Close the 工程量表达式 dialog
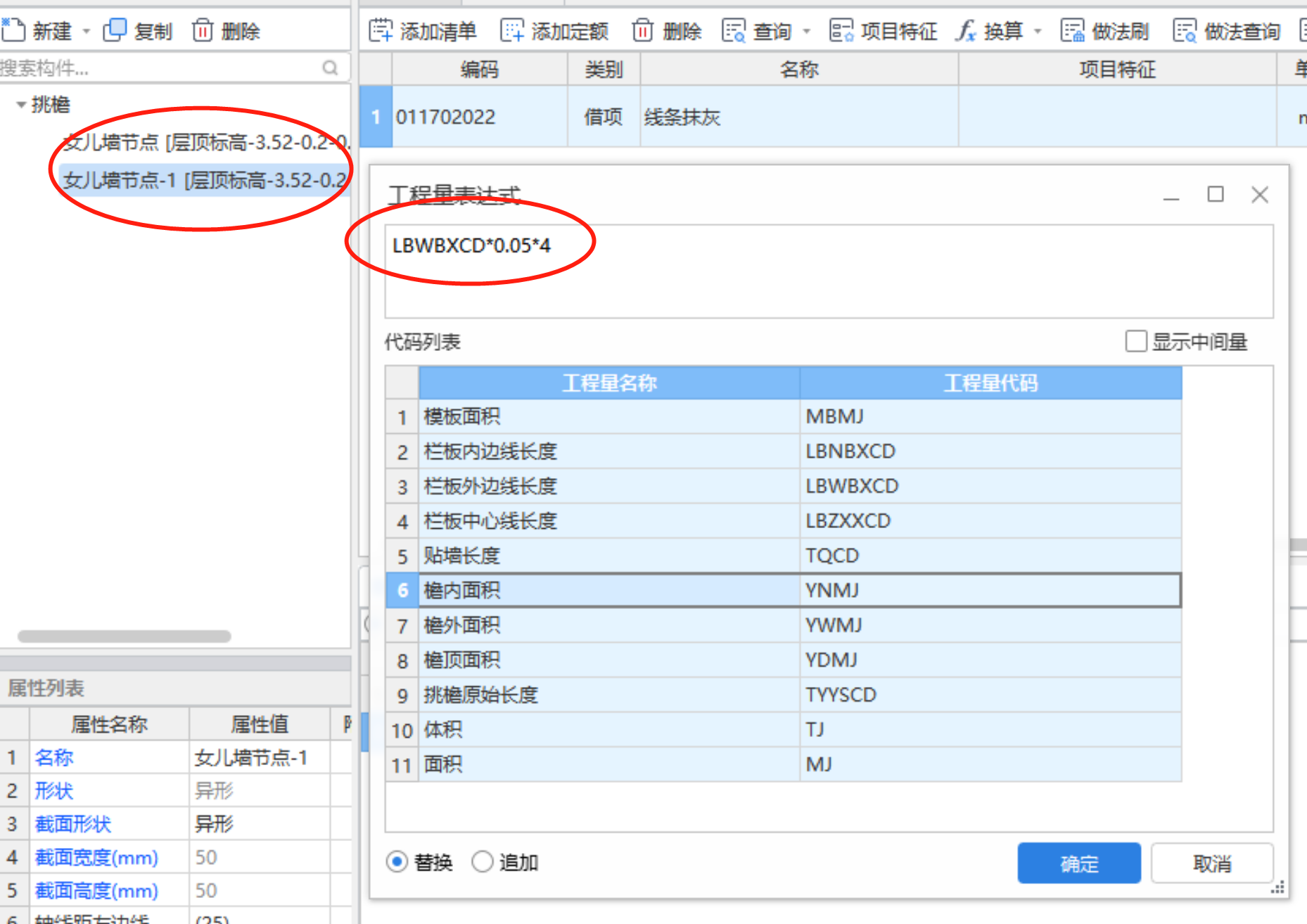 click(x=1260, y=195)
